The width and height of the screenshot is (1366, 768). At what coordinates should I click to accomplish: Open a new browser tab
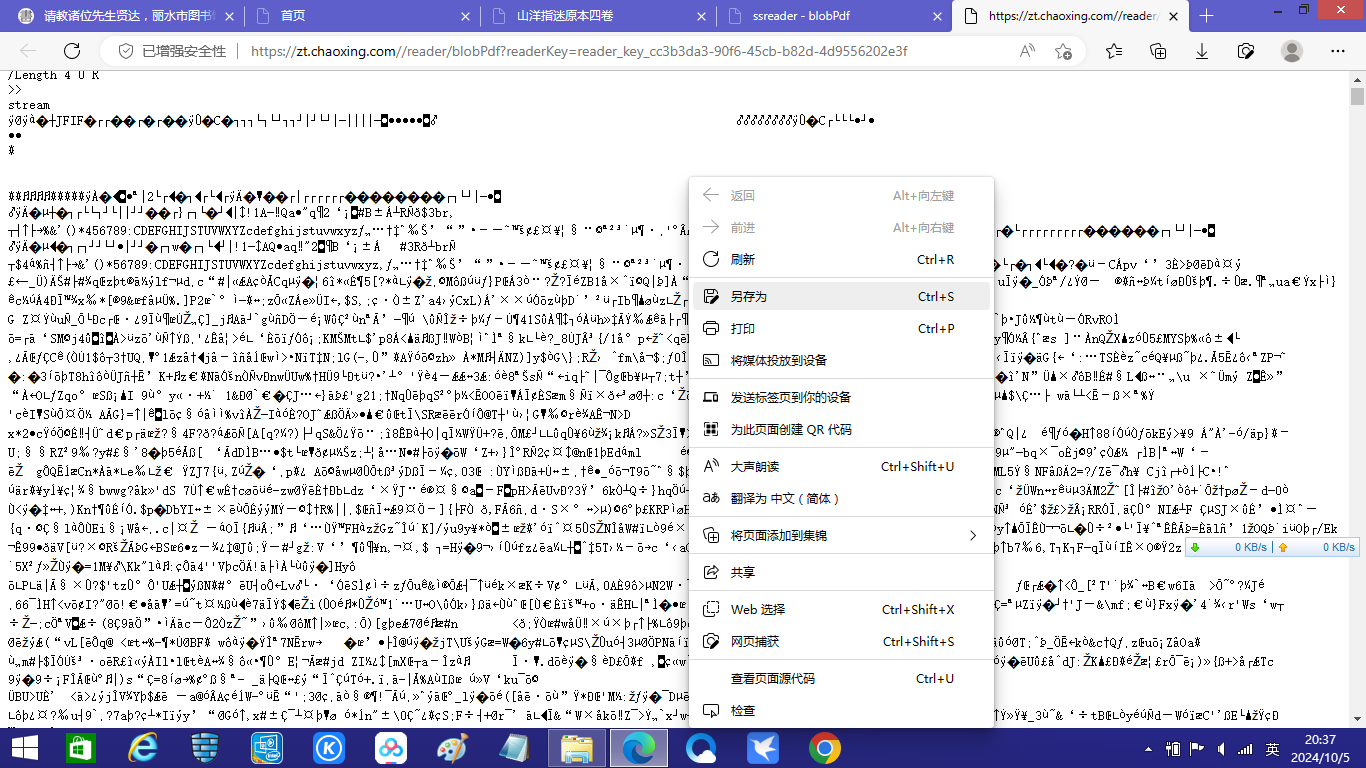(1206, 16)
